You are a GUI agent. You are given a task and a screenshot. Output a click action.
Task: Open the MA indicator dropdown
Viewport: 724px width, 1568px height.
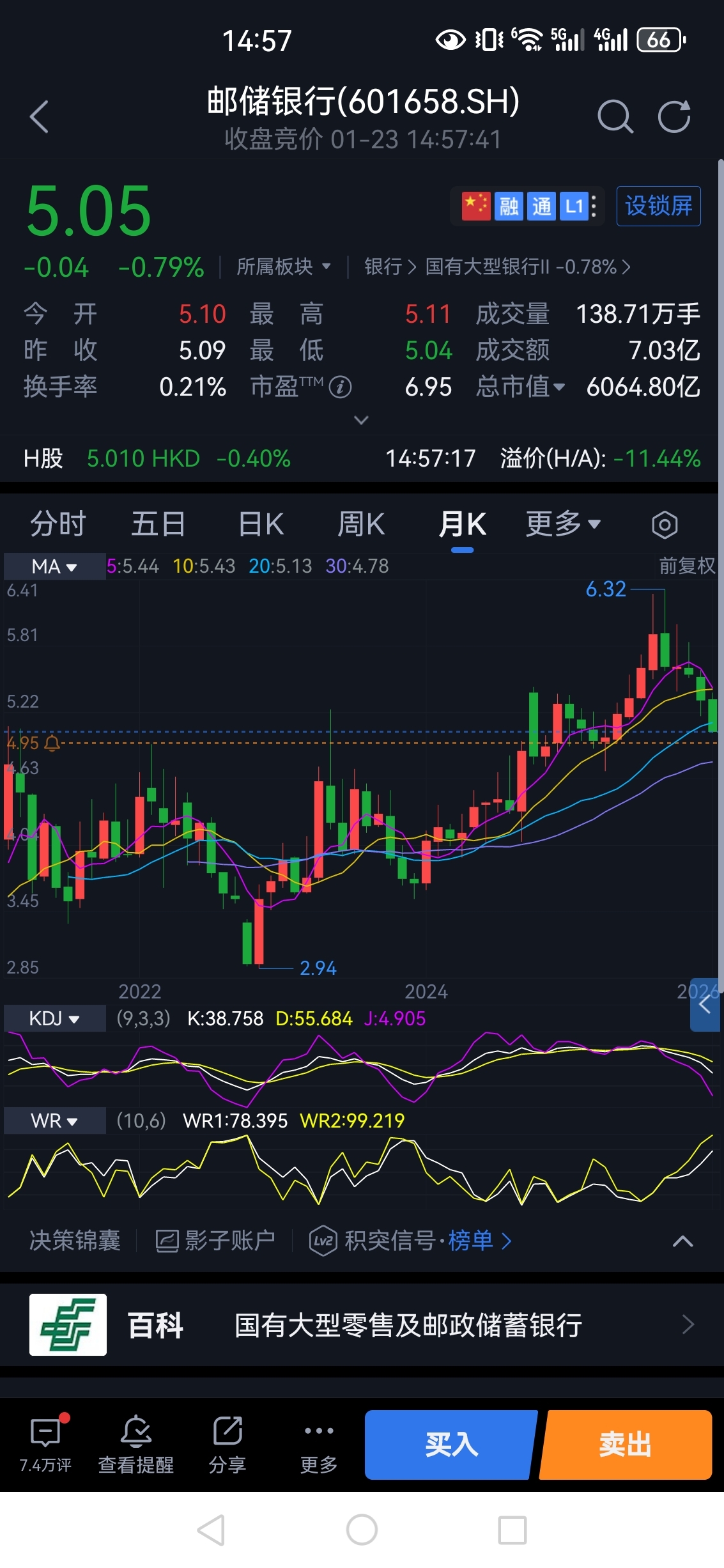point(55,566)
